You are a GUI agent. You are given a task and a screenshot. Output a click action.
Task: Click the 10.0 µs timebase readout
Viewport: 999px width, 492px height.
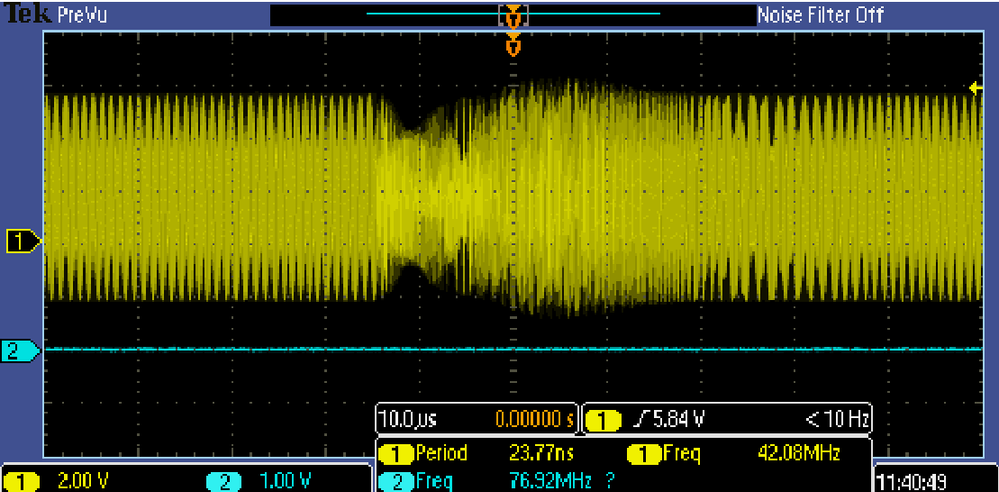(408, 419)
